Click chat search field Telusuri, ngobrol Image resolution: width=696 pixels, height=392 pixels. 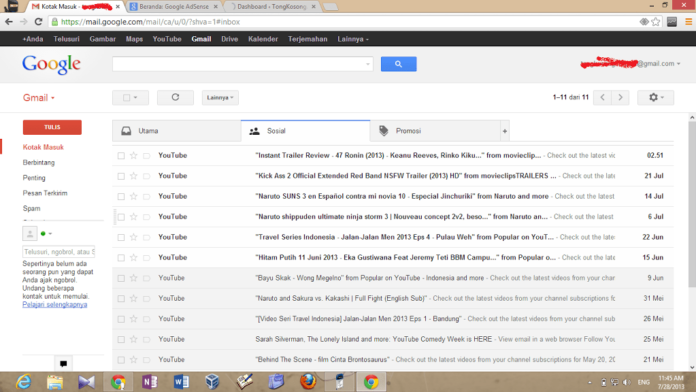point(59,252)
